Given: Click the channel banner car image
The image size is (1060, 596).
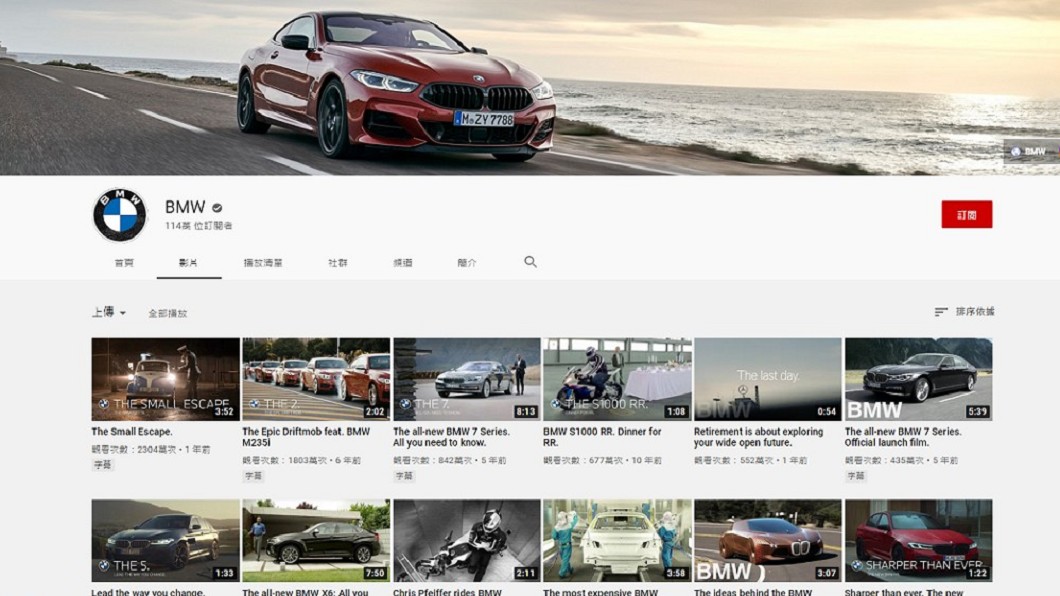Looking at the screenshot, I should [x=530, y=88].
